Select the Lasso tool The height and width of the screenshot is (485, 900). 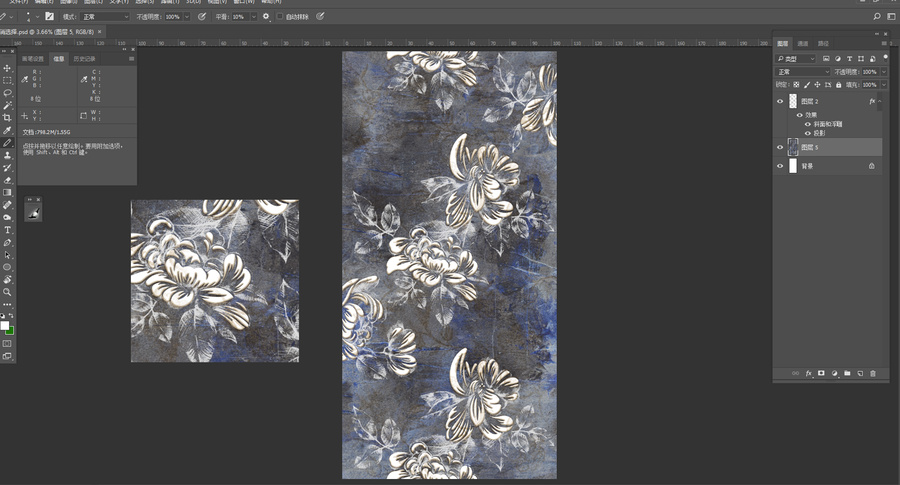pos(7,93)
